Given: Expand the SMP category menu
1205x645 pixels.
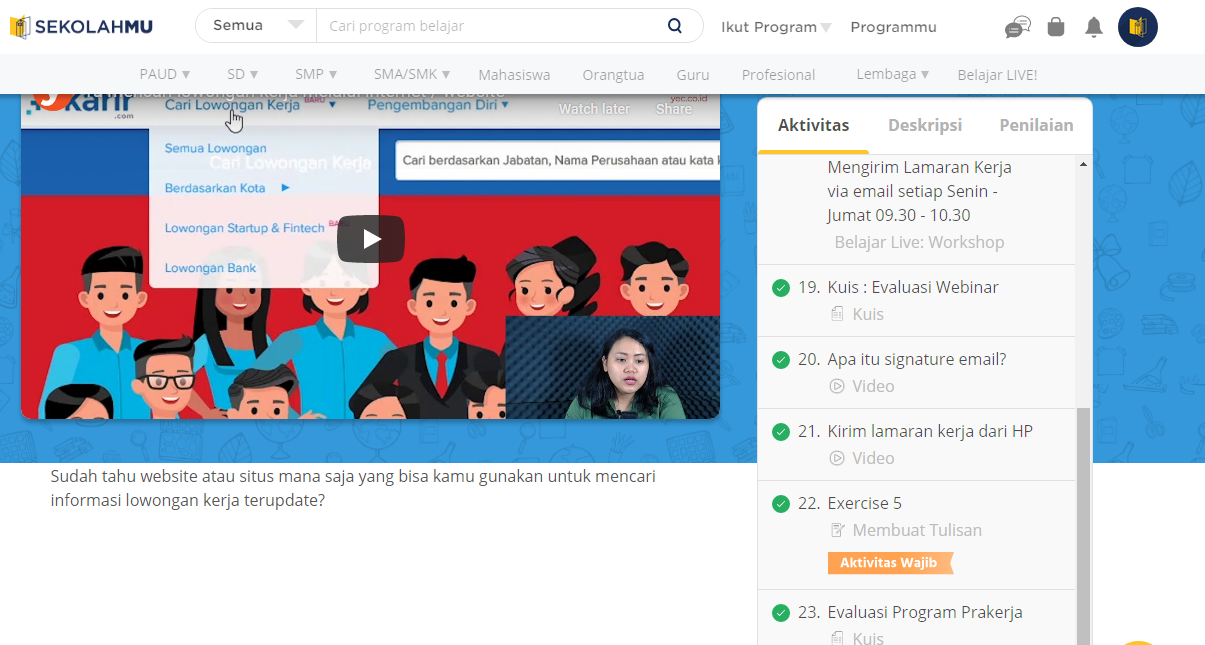Looking at the screenshot, I should tap(316, 74).
